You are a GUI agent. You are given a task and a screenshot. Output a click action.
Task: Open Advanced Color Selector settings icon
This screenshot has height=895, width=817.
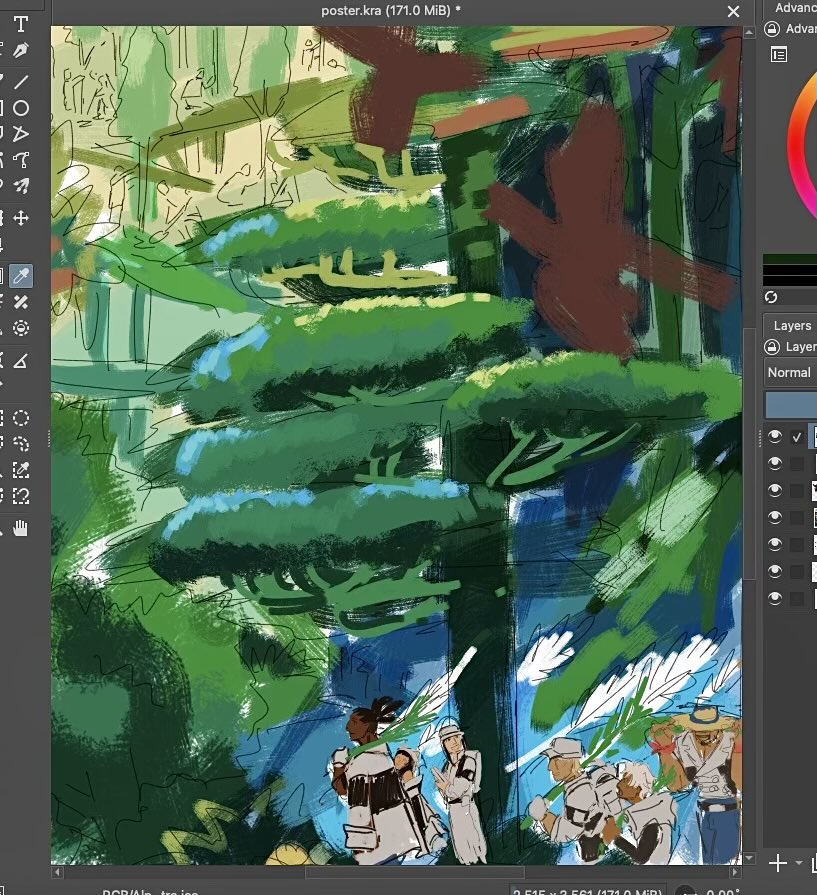[x=779, y=55]
